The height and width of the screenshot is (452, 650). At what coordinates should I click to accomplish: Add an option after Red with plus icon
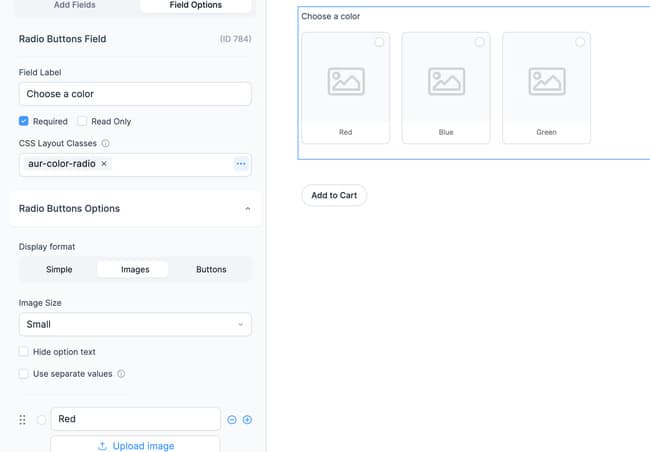coord(247,420)
